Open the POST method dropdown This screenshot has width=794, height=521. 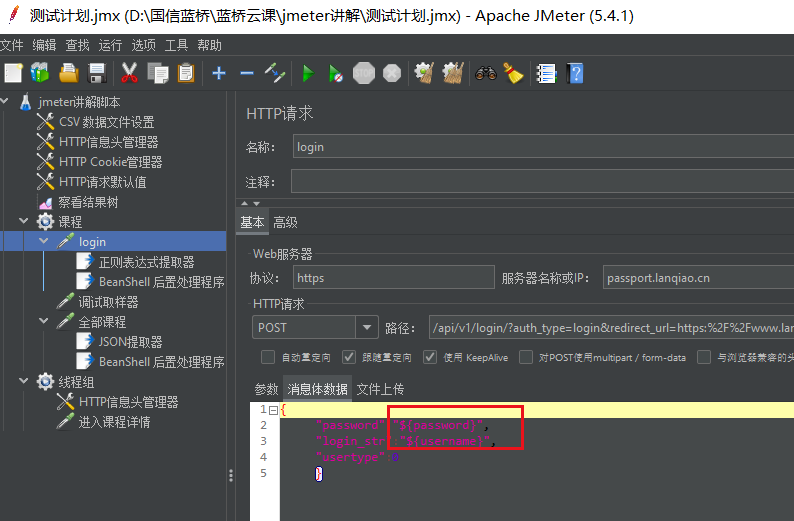pyautogui.click(x=367, y=328)
